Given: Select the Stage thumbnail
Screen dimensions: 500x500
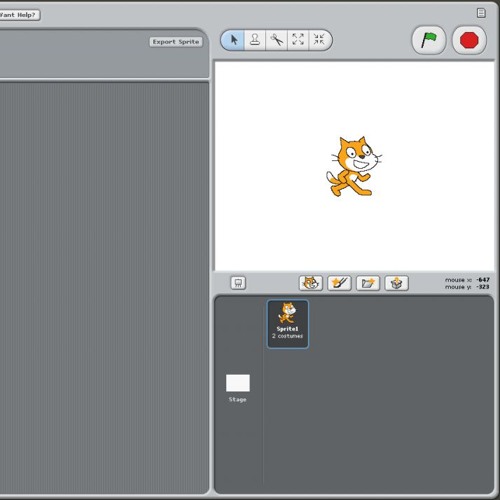Looking at the screenshot, I should (x=238, y=383).
